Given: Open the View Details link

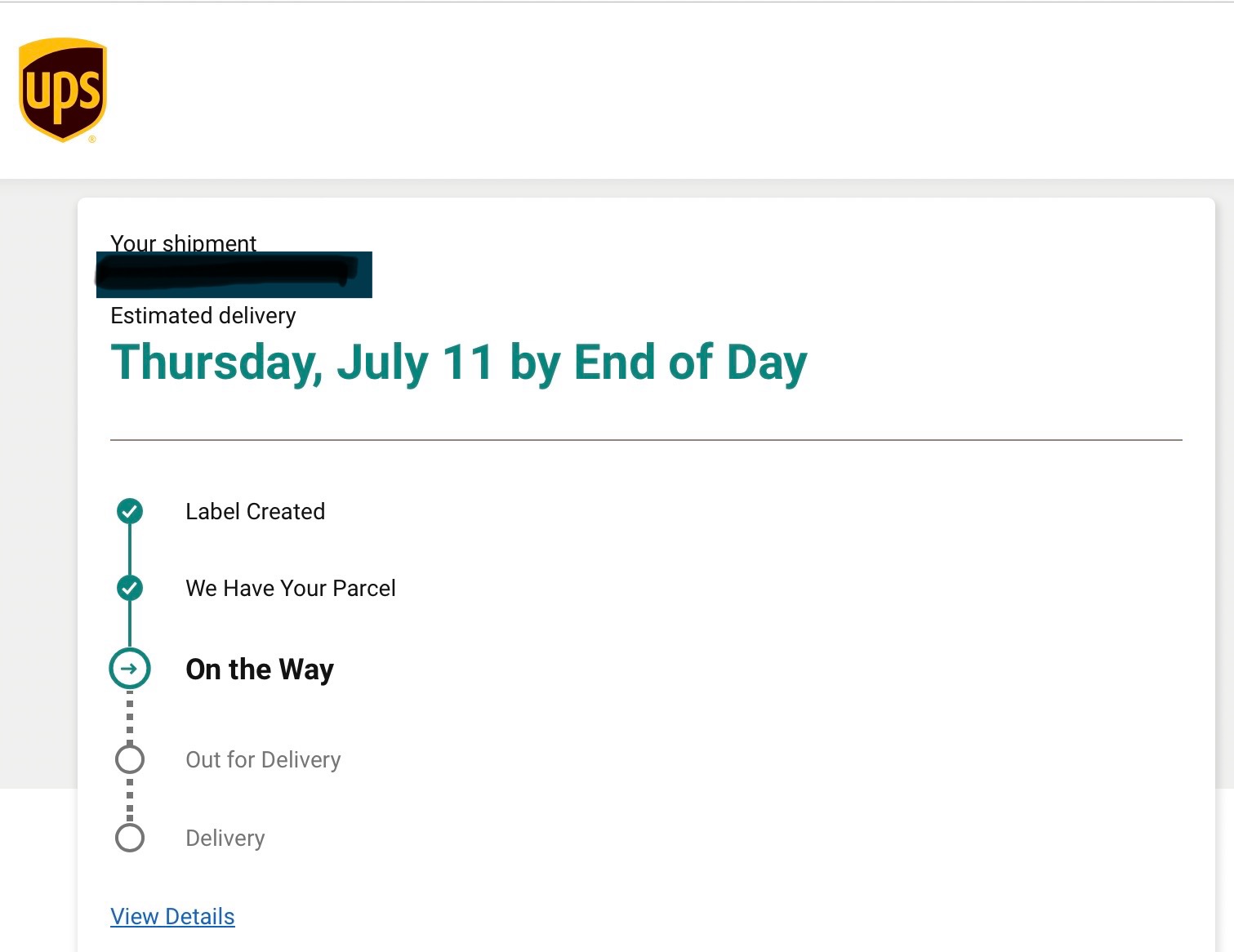Looking at the screenshot, I should (172, 916).
